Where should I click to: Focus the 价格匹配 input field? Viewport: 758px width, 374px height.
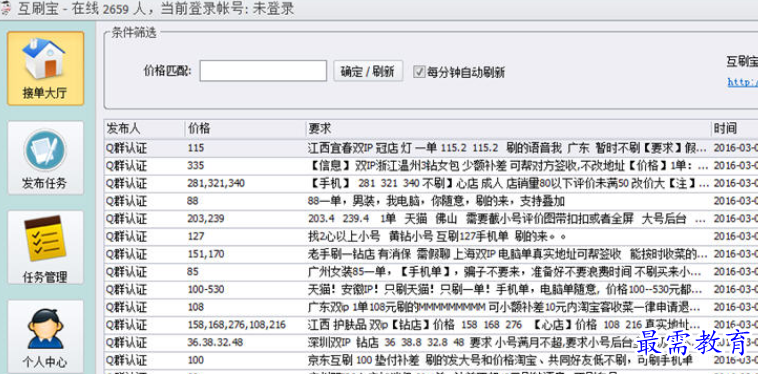click(x=263, y=71)
